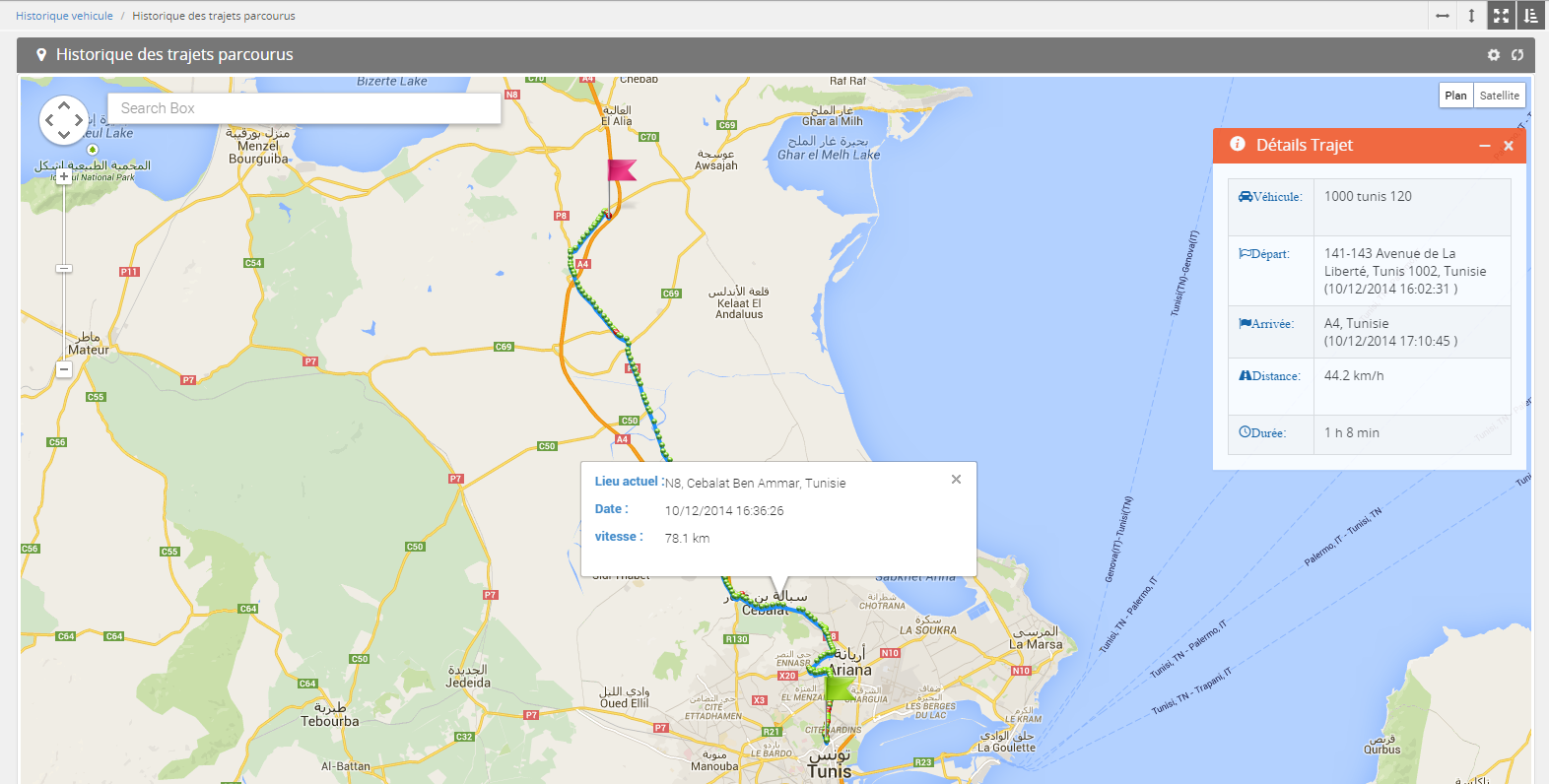The height and width of the screenshot is (784, 1549).
Task: Select the '1000 tunis 120' vehicle value
Action: click(1368, 197)
